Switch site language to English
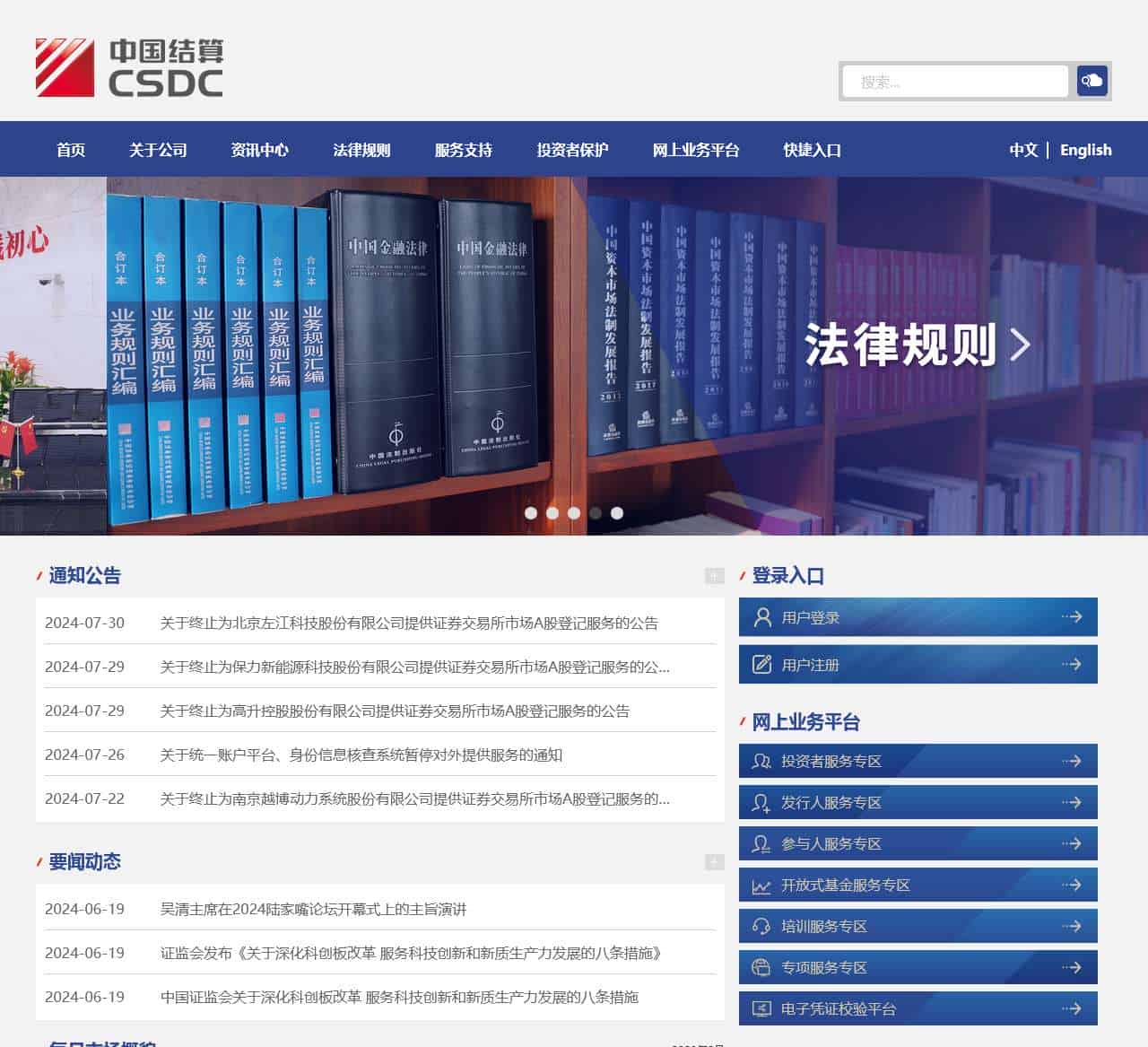This screenshot has width=1148, height=1047. coord(1085,150)
